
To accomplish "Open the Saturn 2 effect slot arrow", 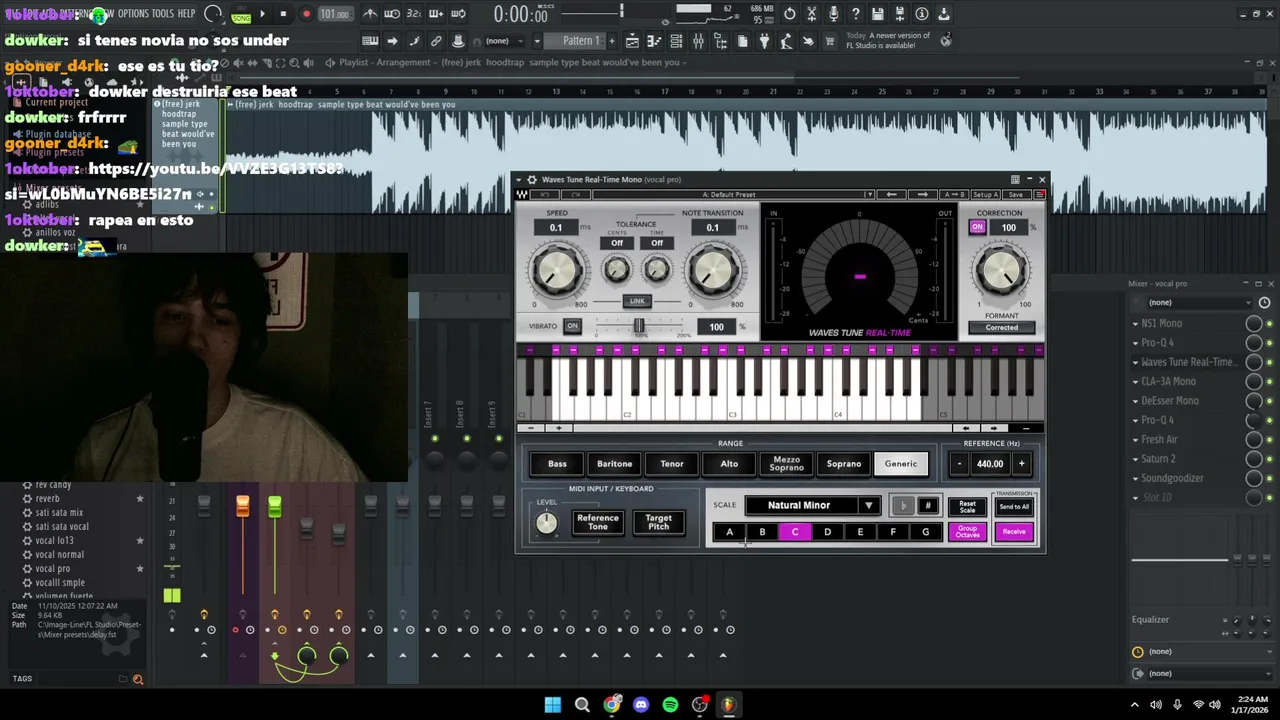I will (1136, 459).
